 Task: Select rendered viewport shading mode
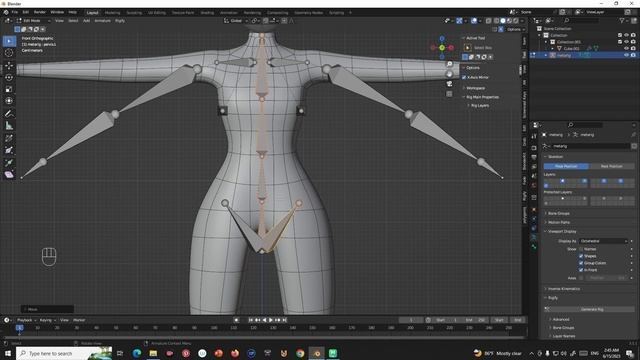[516, 20]
